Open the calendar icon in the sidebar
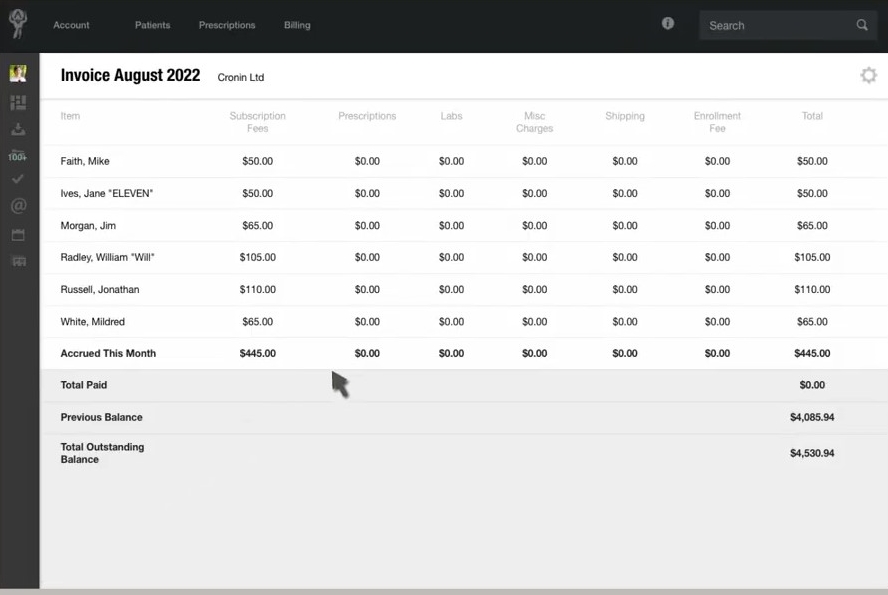The image size is (888, 595). point(17,233)
